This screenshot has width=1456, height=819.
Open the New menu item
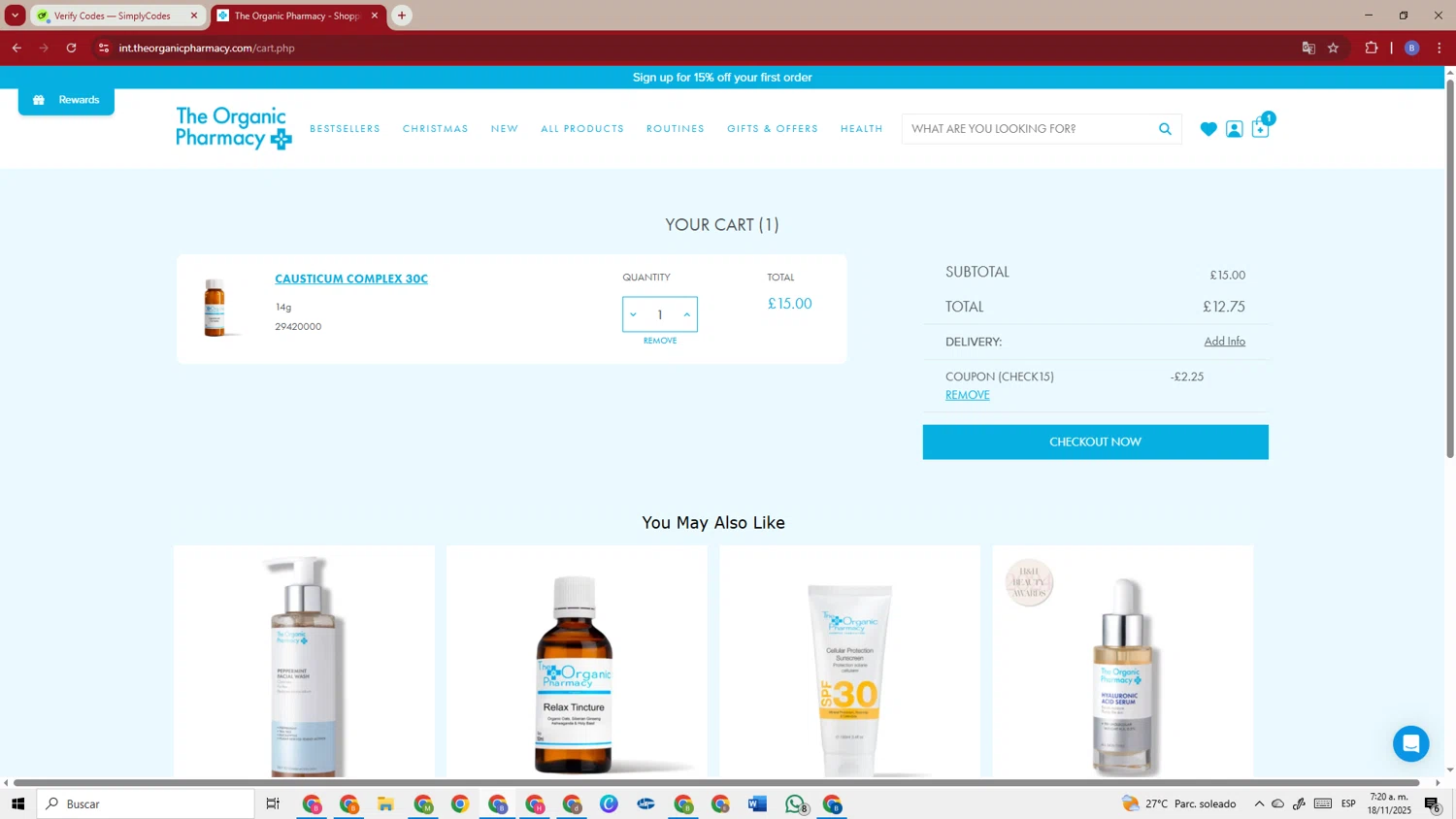click(x=505, y=129)
